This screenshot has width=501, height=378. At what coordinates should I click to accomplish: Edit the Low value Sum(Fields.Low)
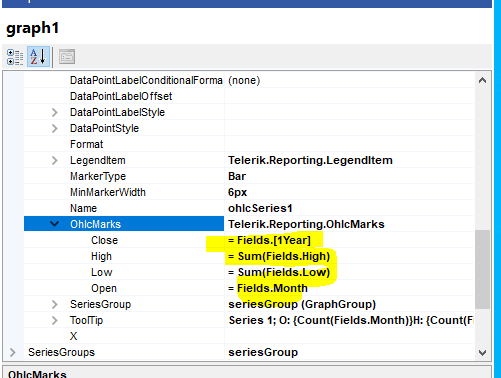point(349,272)
